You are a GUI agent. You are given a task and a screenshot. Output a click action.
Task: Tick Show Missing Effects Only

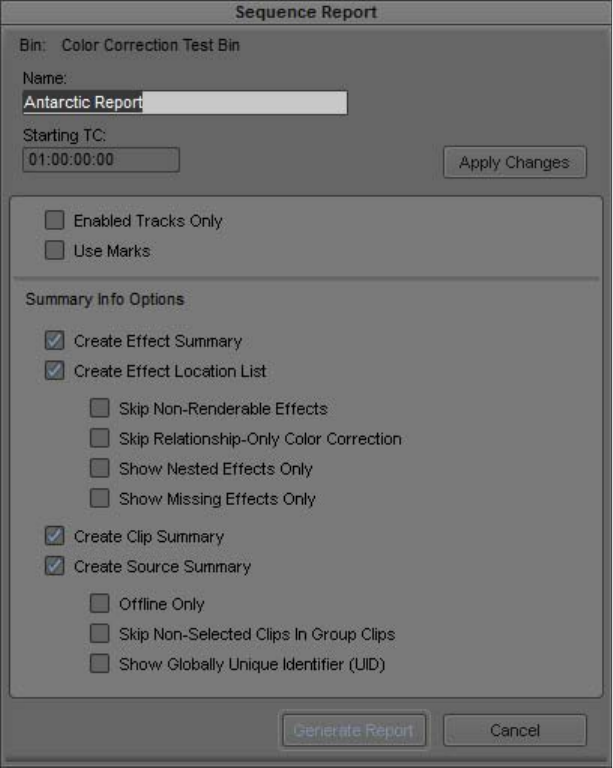coord(99,498)
